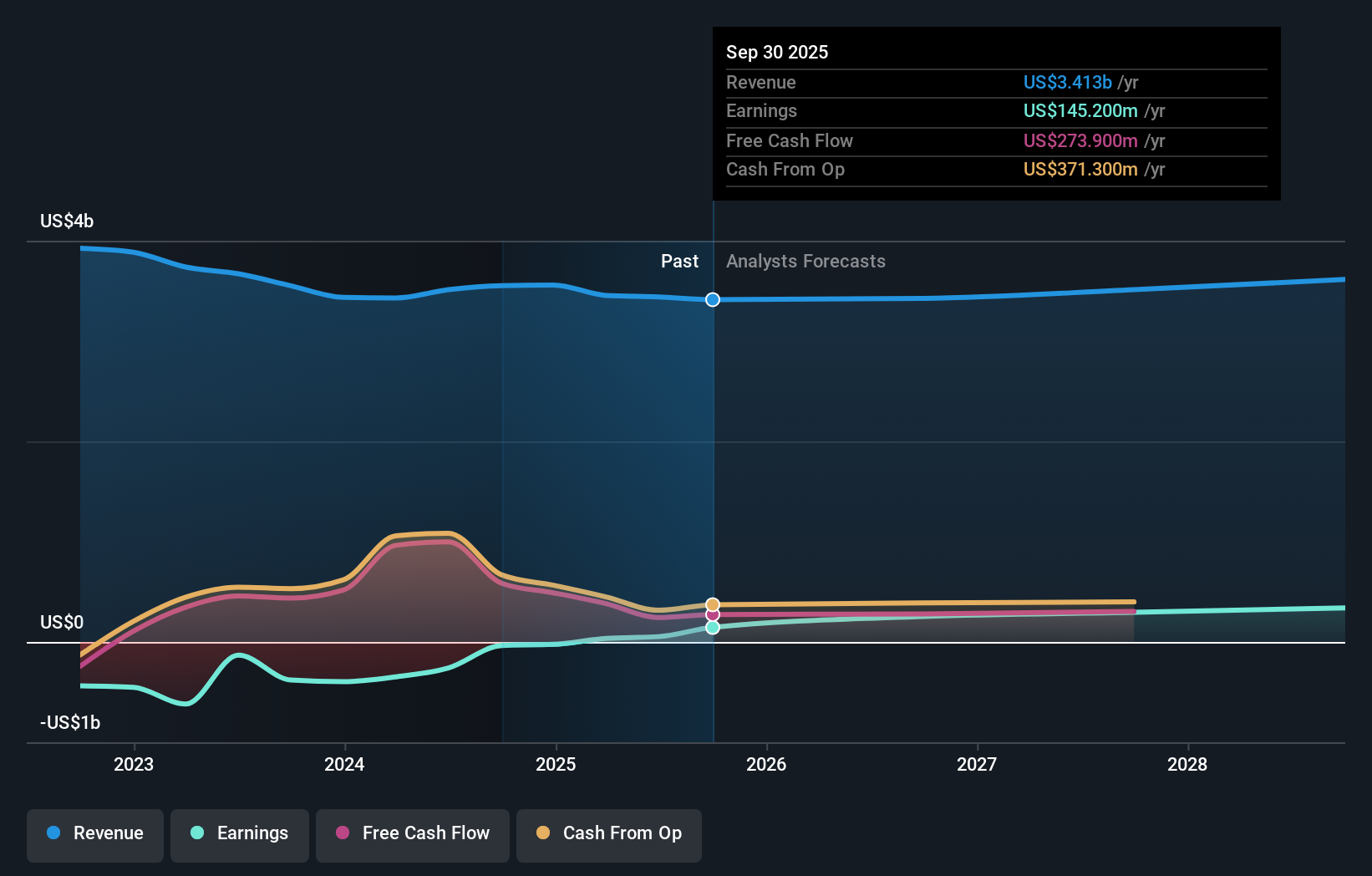The height and width of the screenshot is (876, 1372).
Task: Click the yellow Cash From Op legend dot
Action: point(544,833)
